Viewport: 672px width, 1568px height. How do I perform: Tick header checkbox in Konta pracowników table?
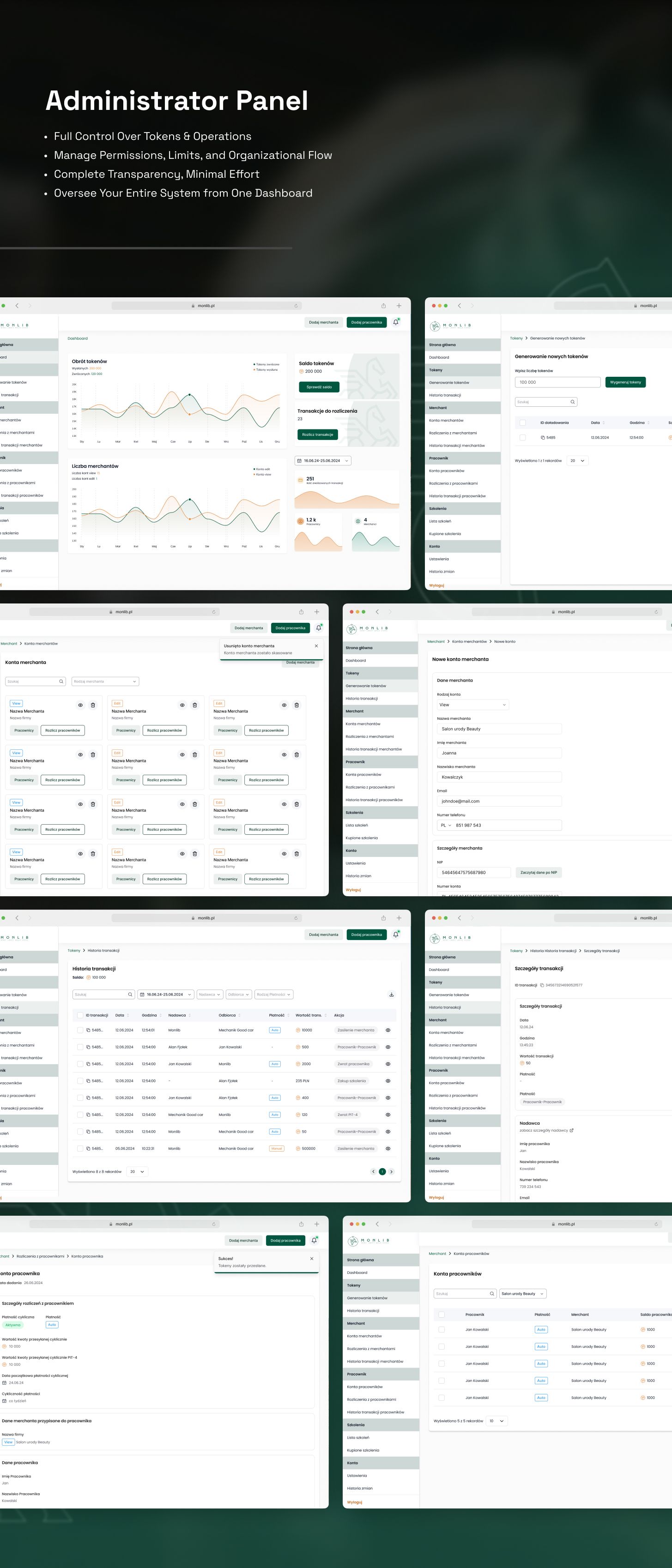[442, 1315]
